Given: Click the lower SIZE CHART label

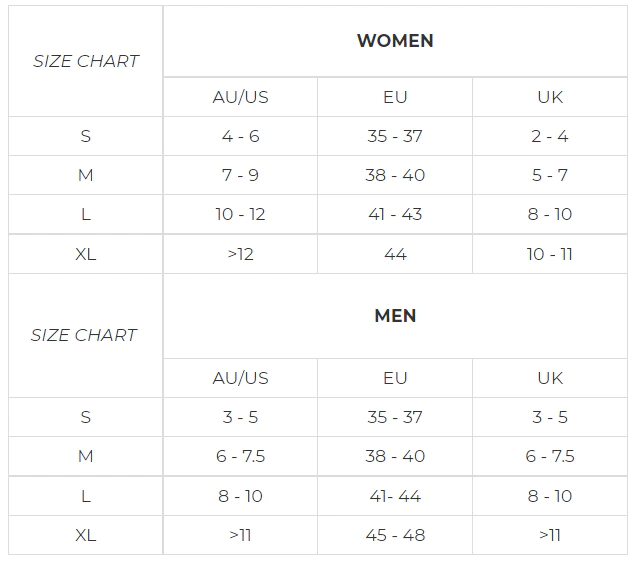Looking at the screenshot, I should pos(84,335).
